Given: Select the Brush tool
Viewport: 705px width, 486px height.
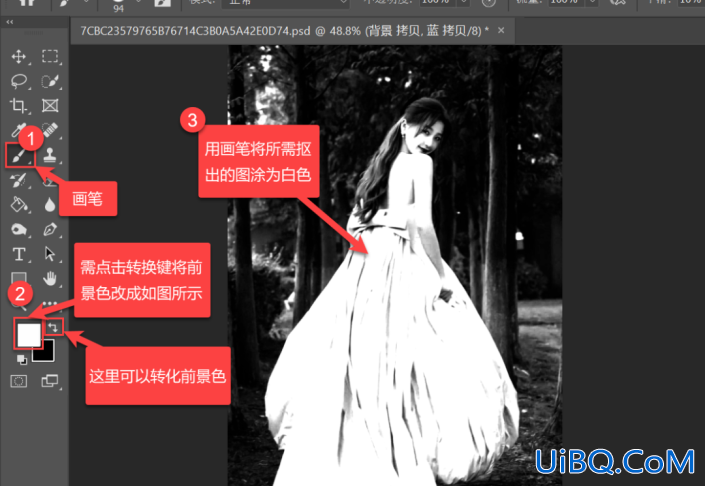Looking at the screenshot, I should coord(19,156).
